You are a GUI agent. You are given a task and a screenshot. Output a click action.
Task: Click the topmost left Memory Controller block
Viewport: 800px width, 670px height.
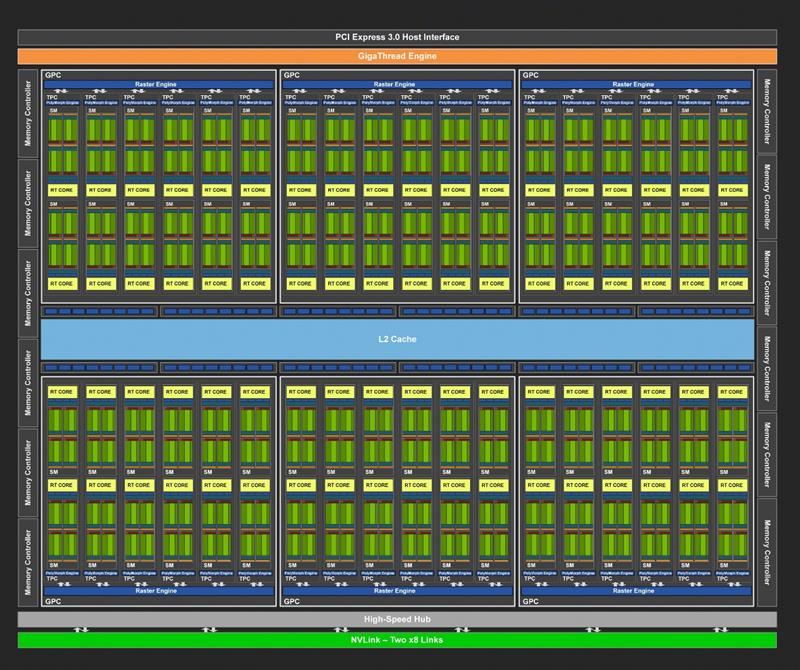[28, 112]
